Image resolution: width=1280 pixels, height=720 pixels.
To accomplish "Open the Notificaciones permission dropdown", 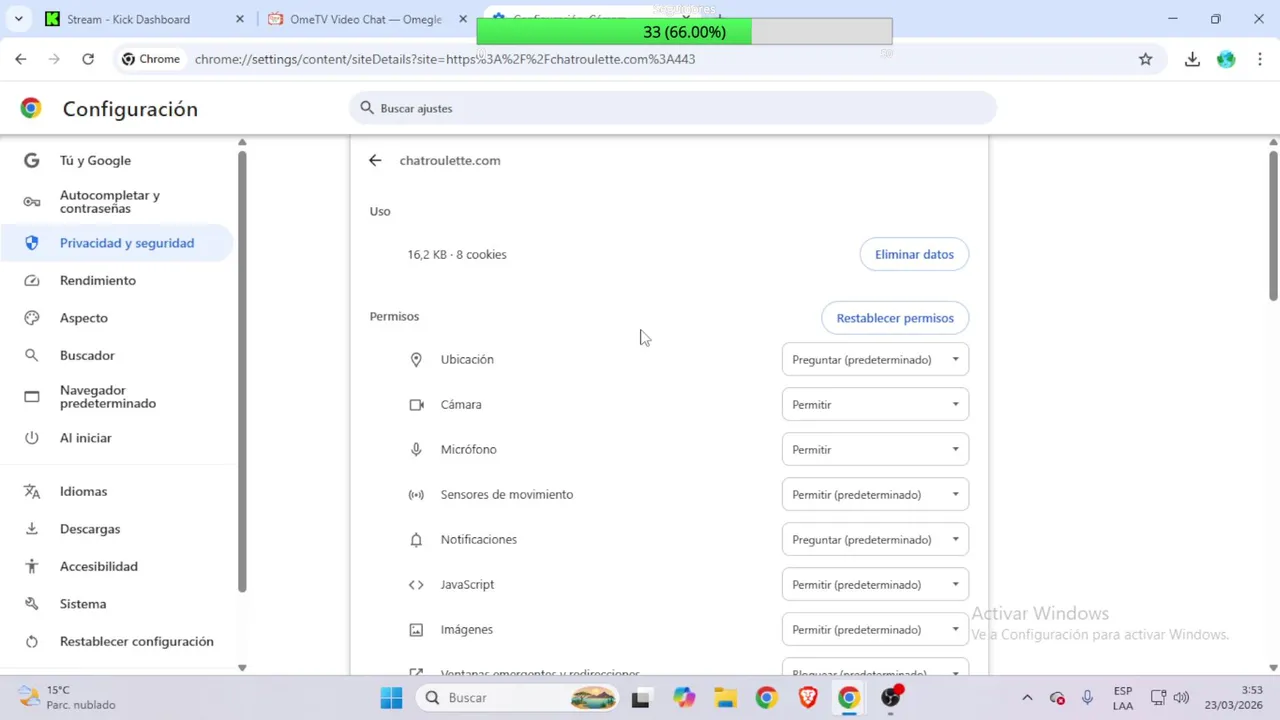I will (x=875, y=539).
